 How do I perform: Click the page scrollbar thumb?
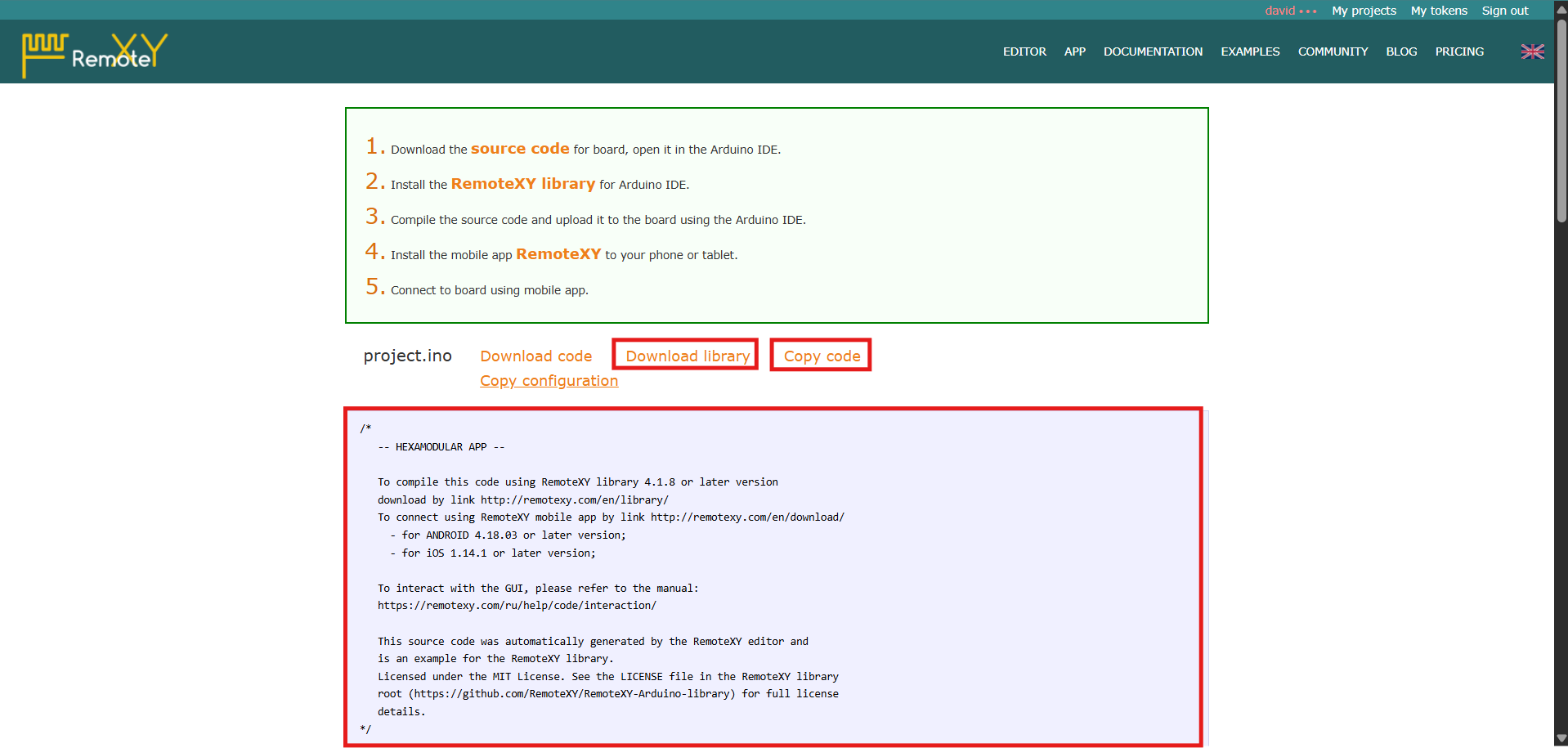click(x=1561, y=123)
